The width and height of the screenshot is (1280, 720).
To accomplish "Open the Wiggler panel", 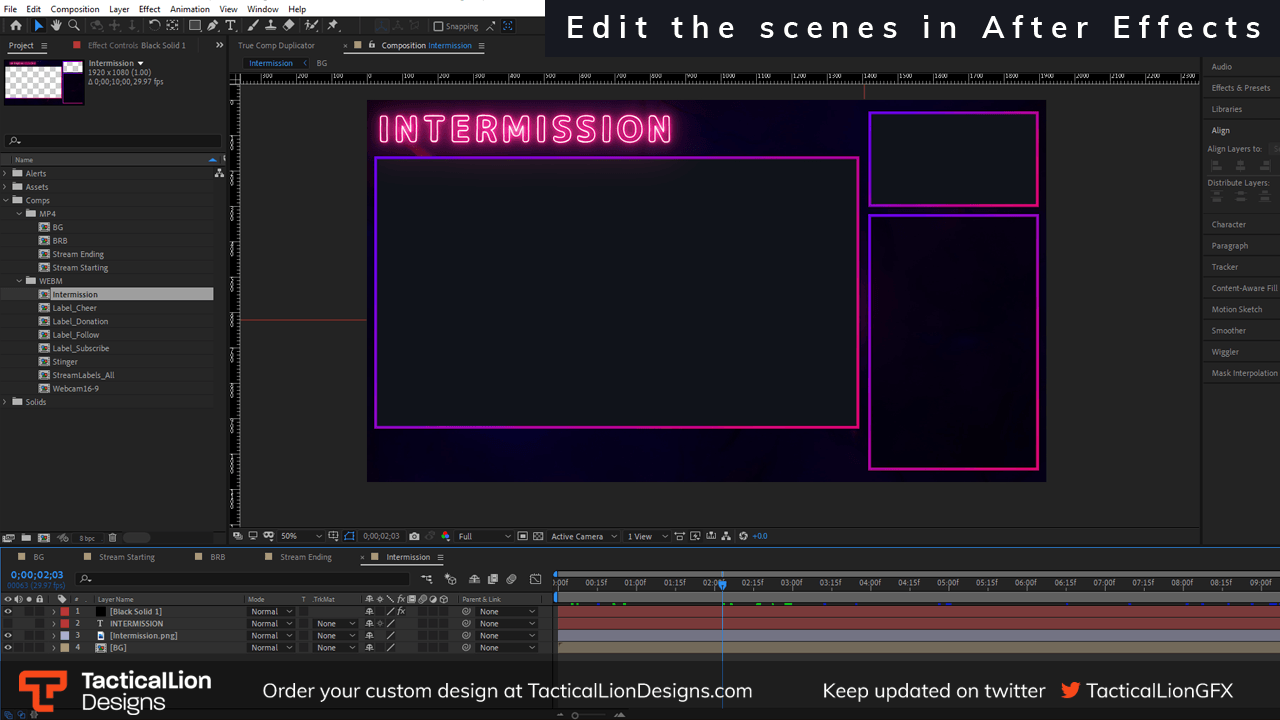I will (x=1225, y=352).
